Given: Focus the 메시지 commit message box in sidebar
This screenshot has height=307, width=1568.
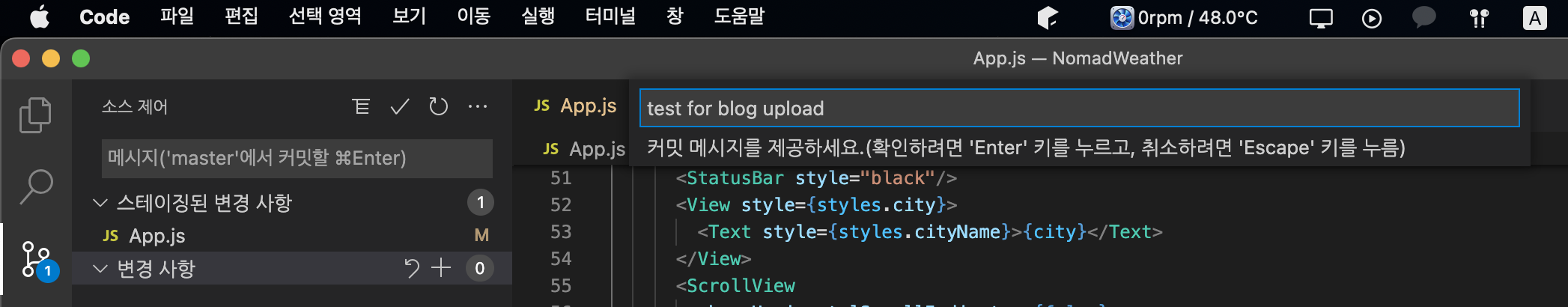Looking at the screenshot, I should 297,158.
